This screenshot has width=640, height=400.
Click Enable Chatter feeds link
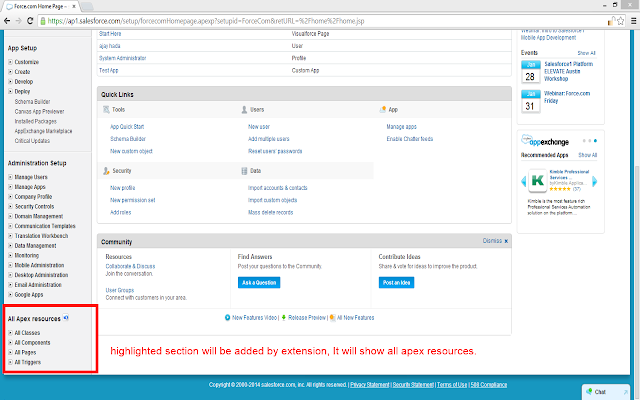coord(410,139)
